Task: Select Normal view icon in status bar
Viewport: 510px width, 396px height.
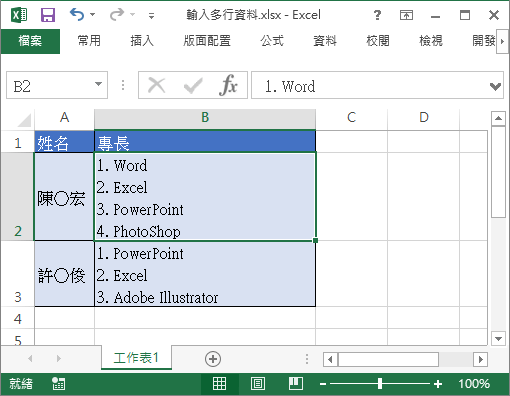Action: coord(219,384)
